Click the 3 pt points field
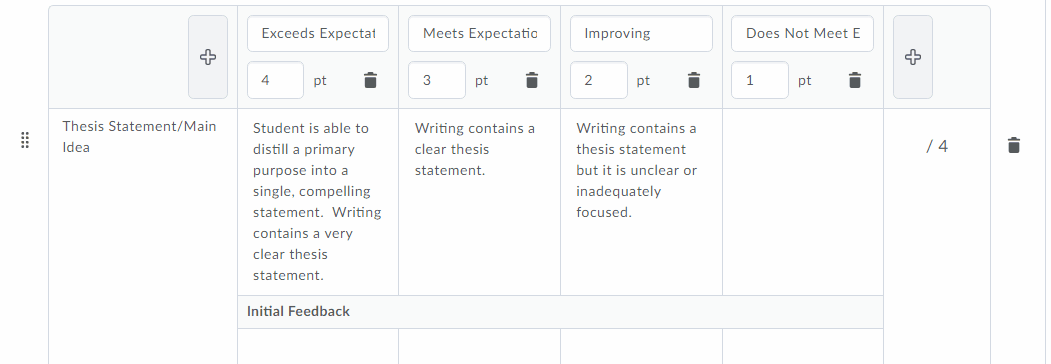Viewport: 1051px width, 364px height. tap(437, 80)
